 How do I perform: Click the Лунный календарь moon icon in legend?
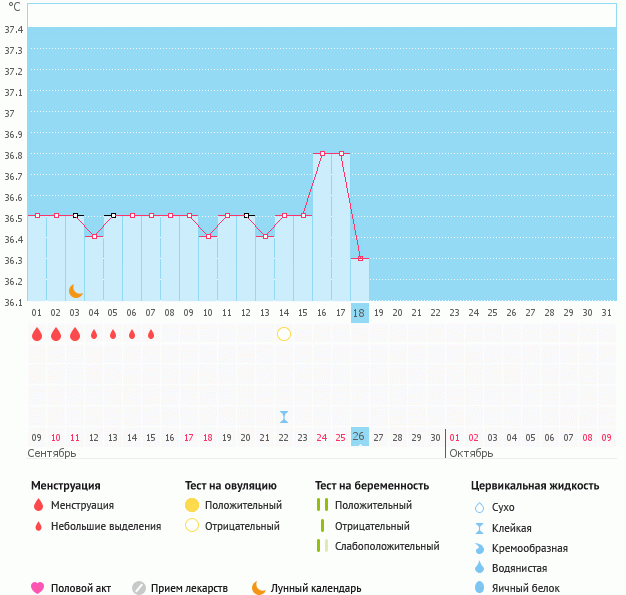(x=259, y=588)
